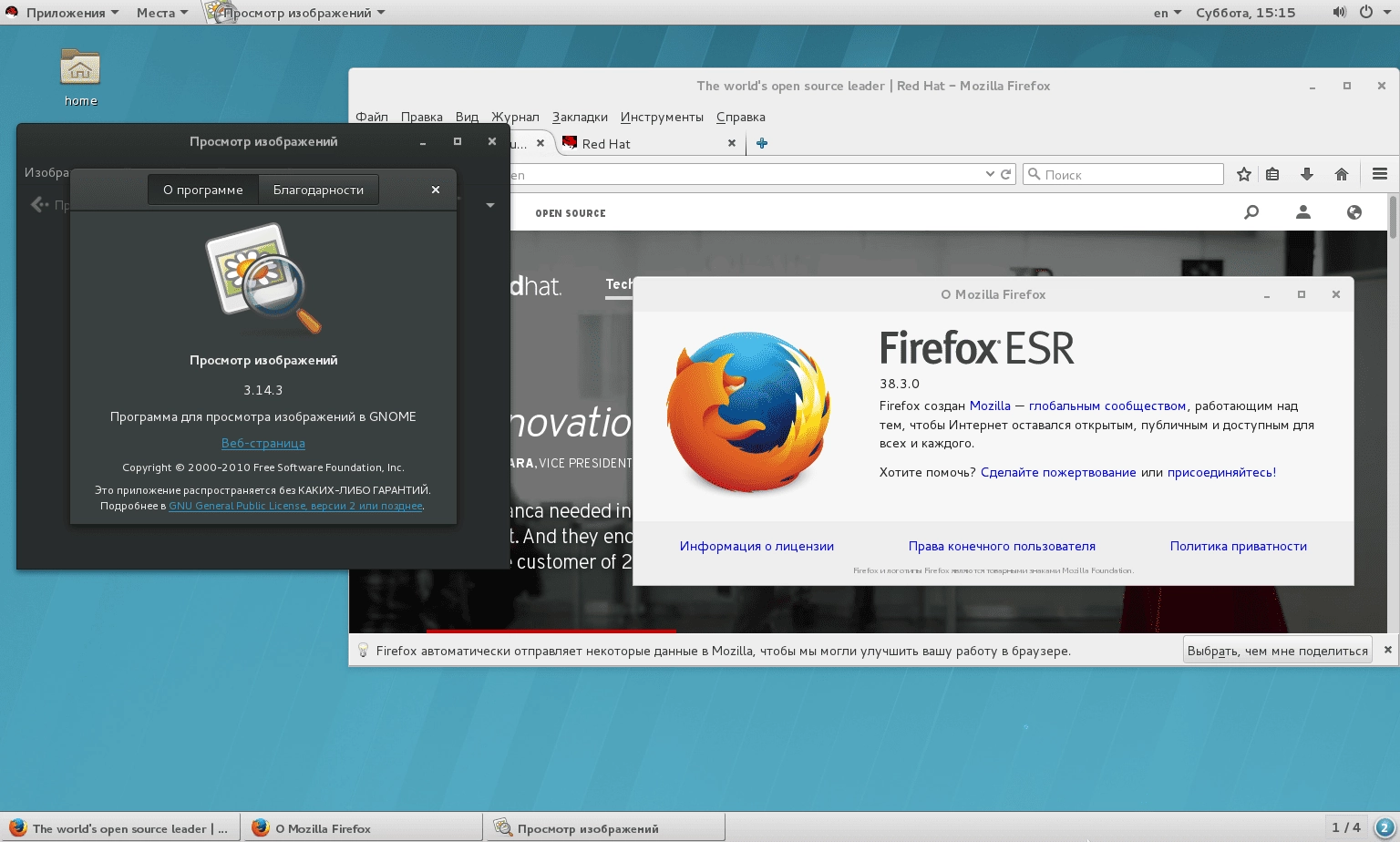Expand the image viewer dropdown arrow
This screenshot has height=842, width=1400.
tap(490, 205)
